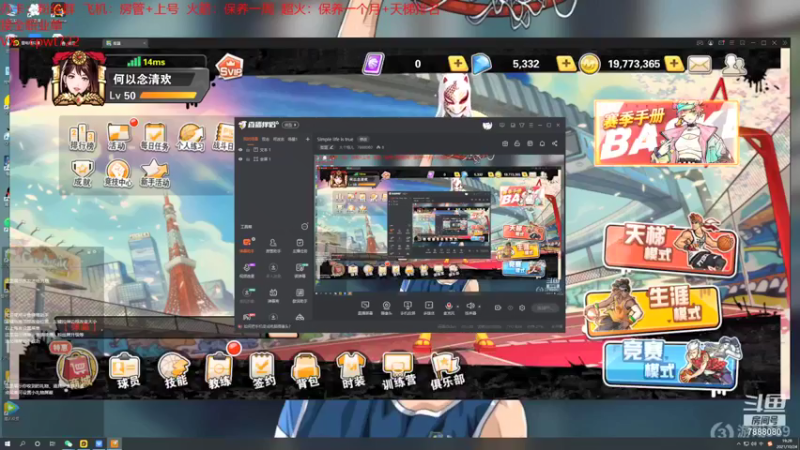Open the mail envelope icon

[x=699, y=64]
